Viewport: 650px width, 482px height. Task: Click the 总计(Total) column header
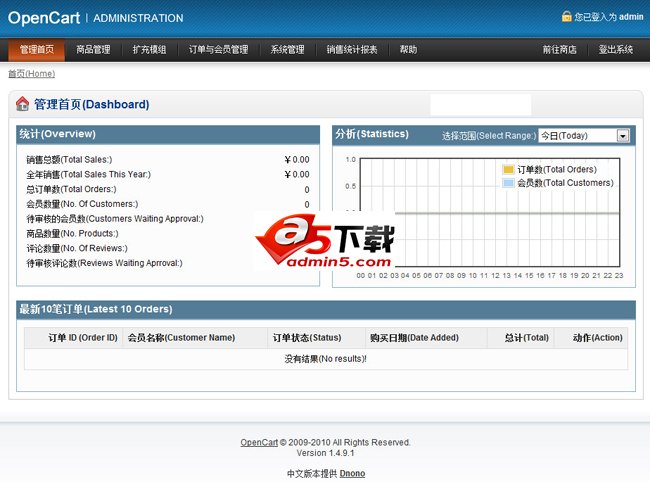521,338
